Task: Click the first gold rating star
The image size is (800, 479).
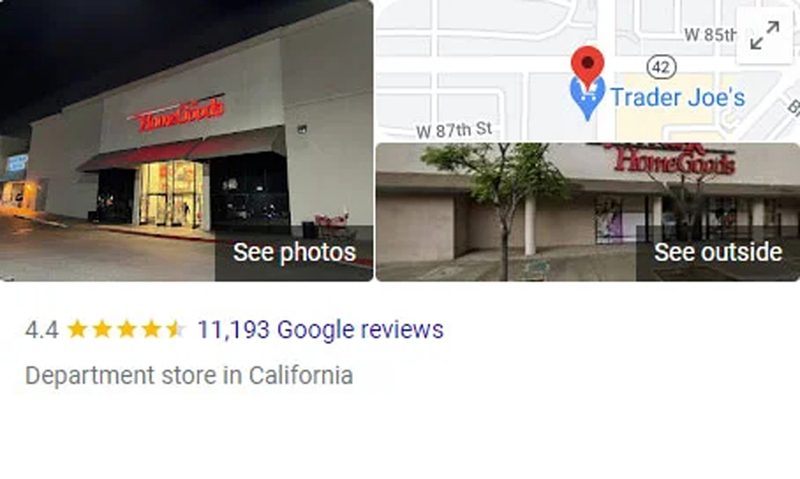Action: coord(77,330)
